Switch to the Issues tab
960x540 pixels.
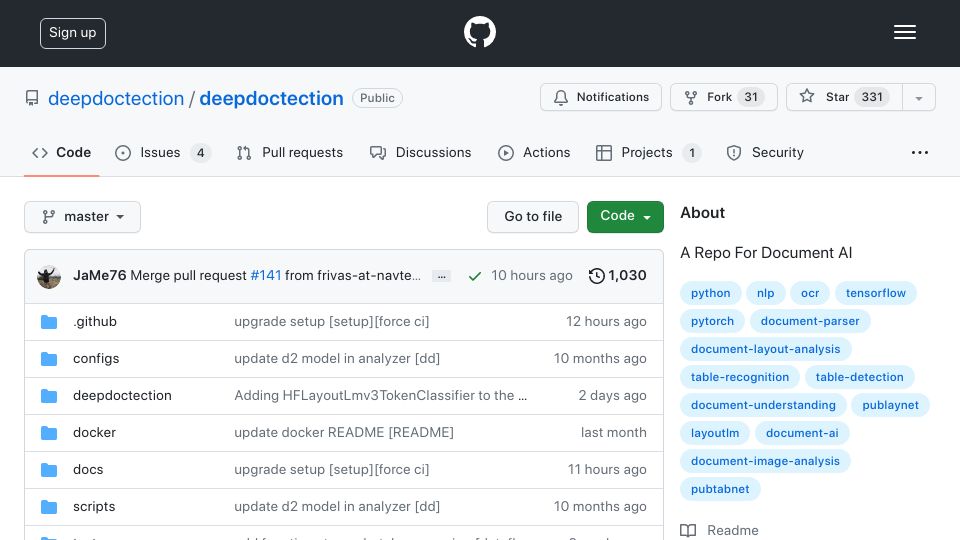click(x=163, y=152)
